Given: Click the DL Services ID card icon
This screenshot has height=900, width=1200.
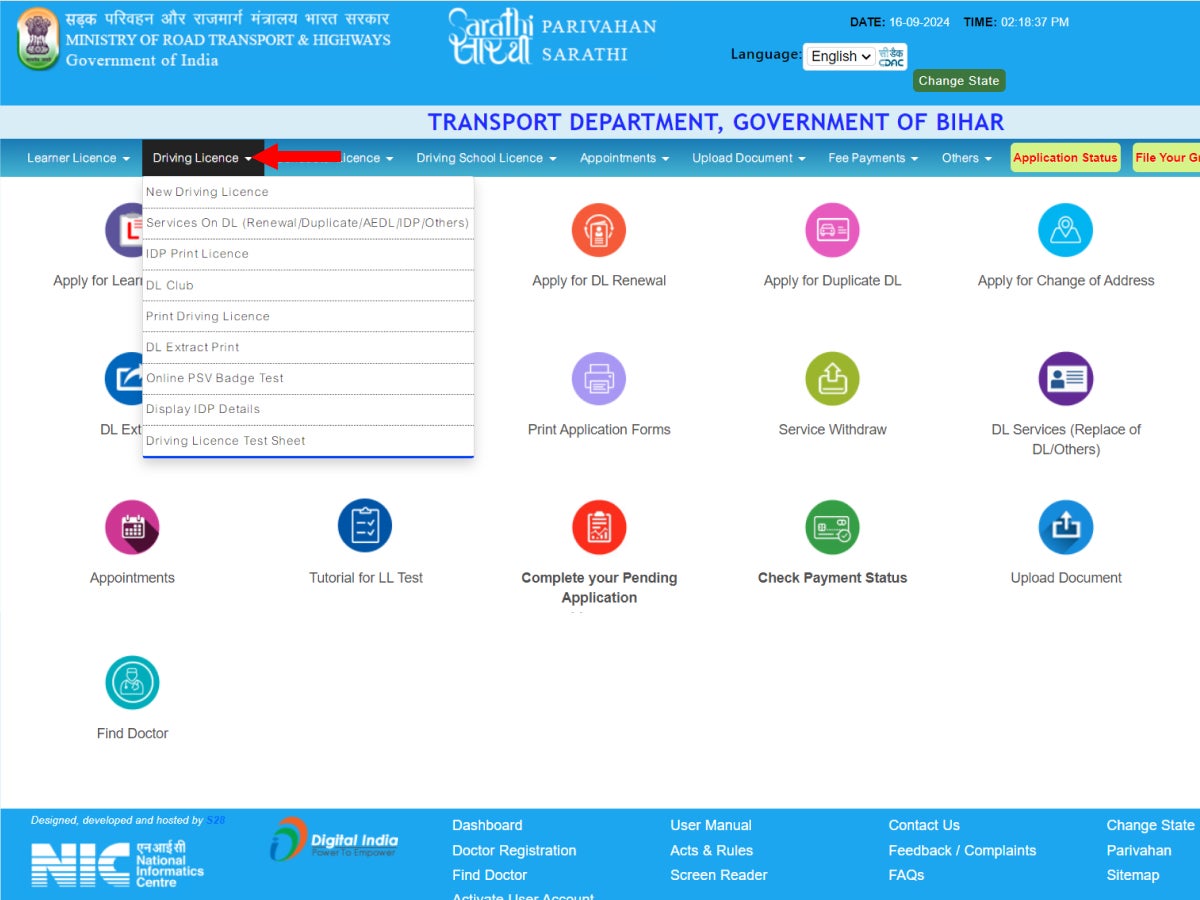Looking at the screenshot, I should (1065, 379).
